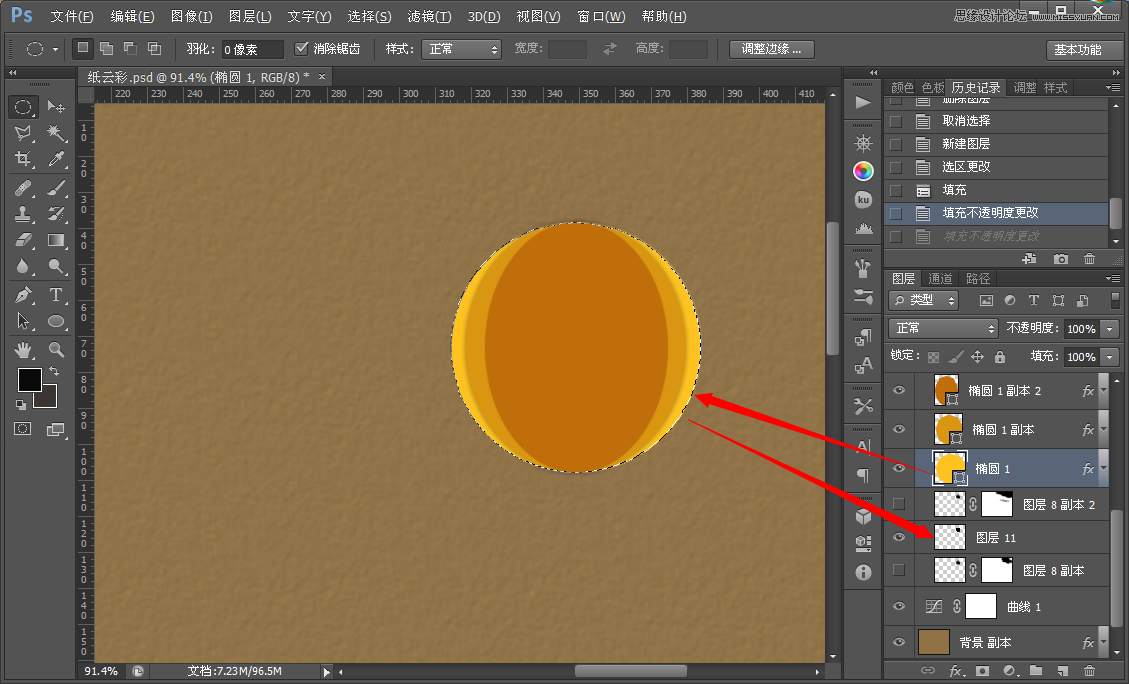Hide the 背景 副本 layer
Image resolution: width=1129 pixels, height=684 pixels.
click(899, 642)
